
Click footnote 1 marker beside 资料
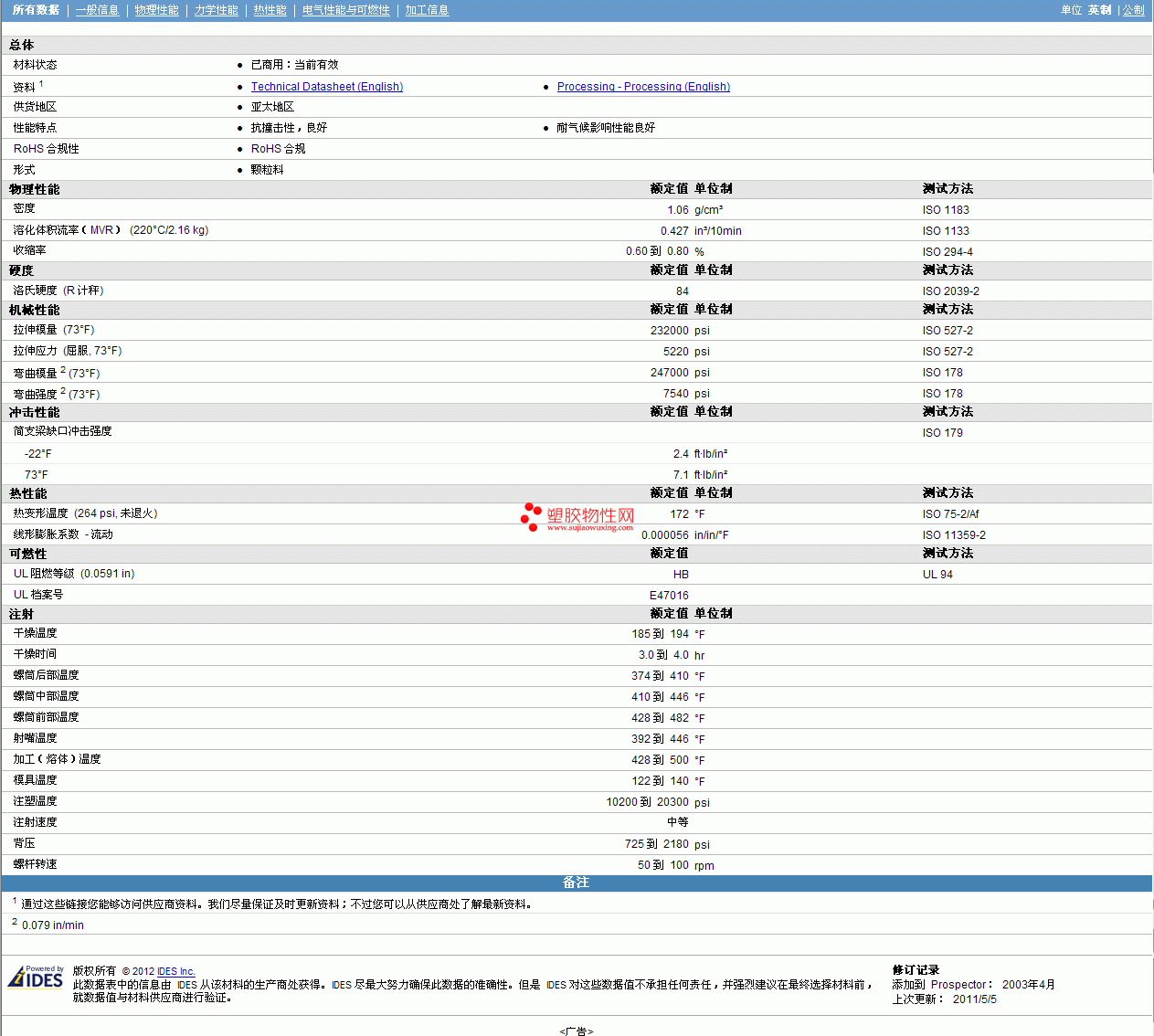[41, 84]
